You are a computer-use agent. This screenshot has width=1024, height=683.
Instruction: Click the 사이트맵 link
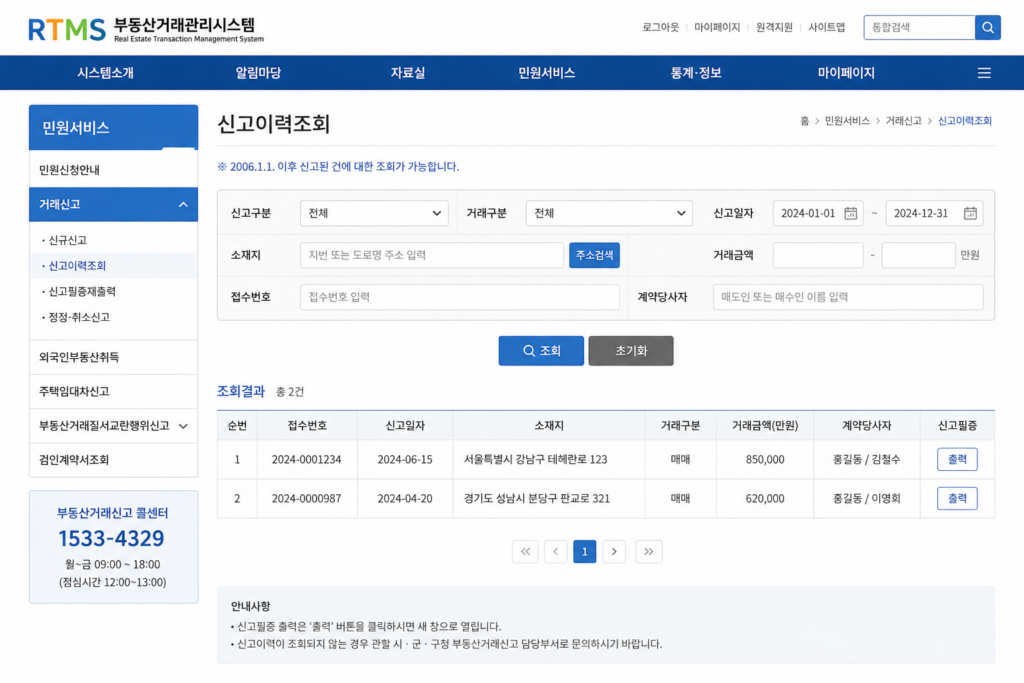[x=827, y=27]
